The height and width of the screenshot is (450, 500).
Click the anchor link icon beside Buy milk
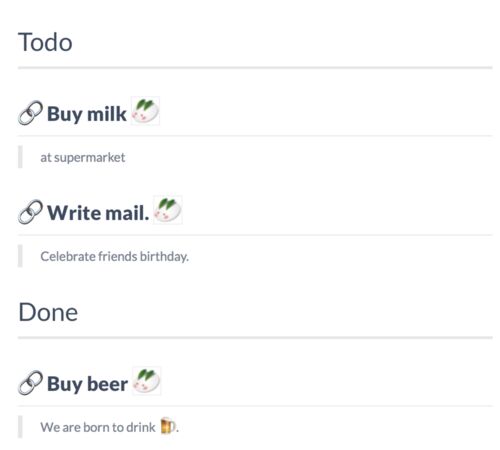[x=30, y=113]
